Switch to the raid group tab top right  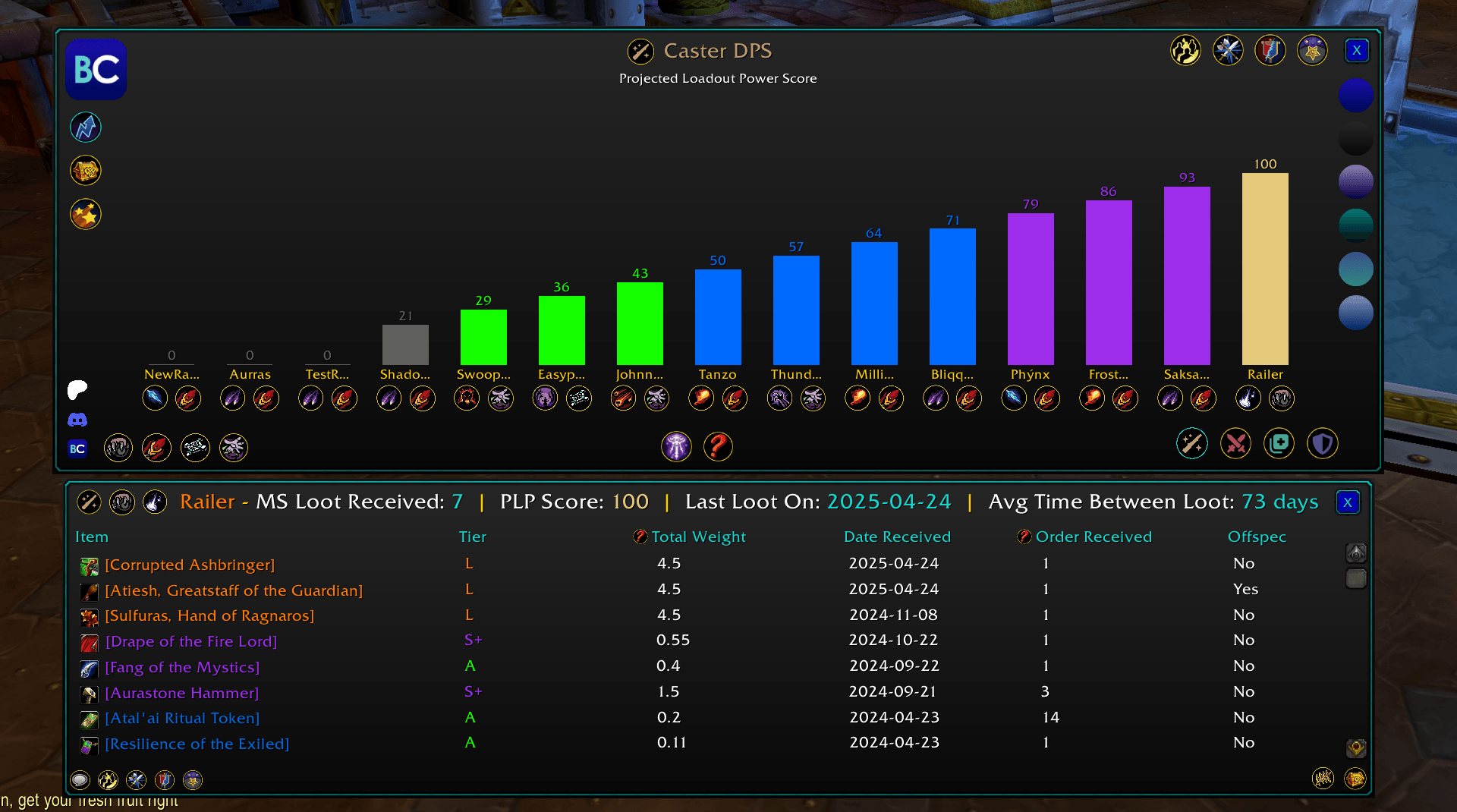[x=1186, y=50]
